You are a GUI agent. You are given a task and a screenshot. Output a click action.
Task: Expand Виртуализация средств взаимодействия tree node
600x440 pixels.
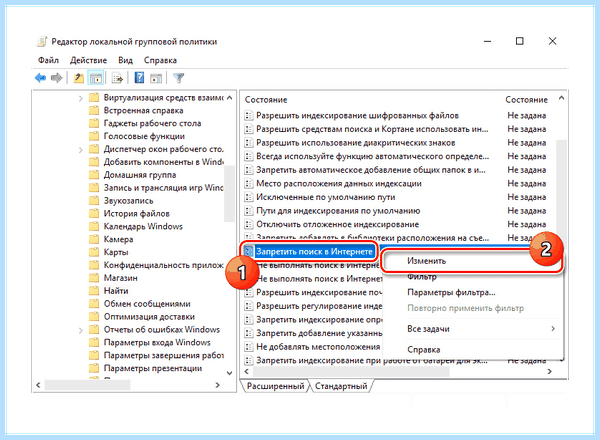click(80, 98)
